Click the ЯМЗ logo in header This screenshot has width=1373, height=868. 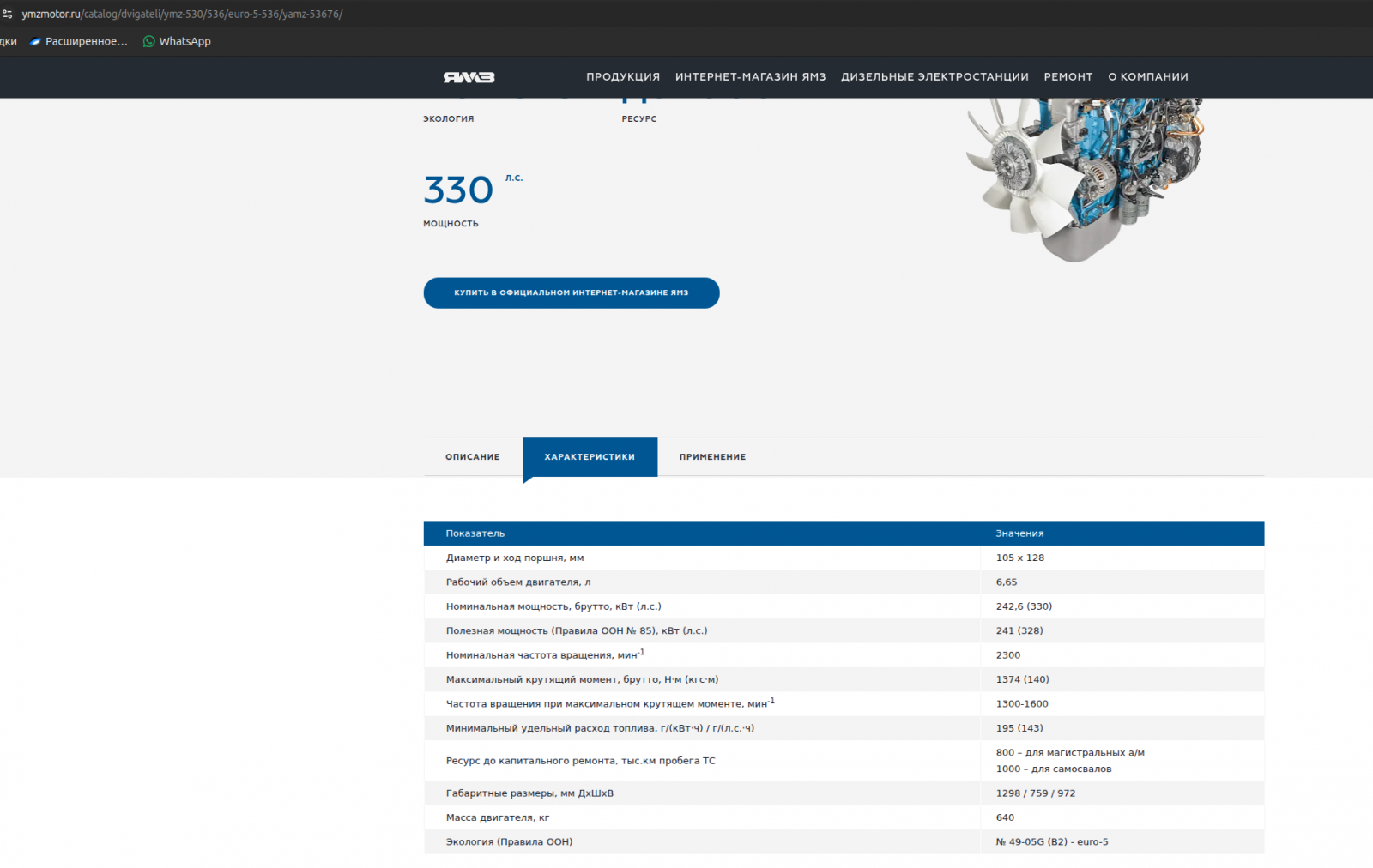coord(469,77)
